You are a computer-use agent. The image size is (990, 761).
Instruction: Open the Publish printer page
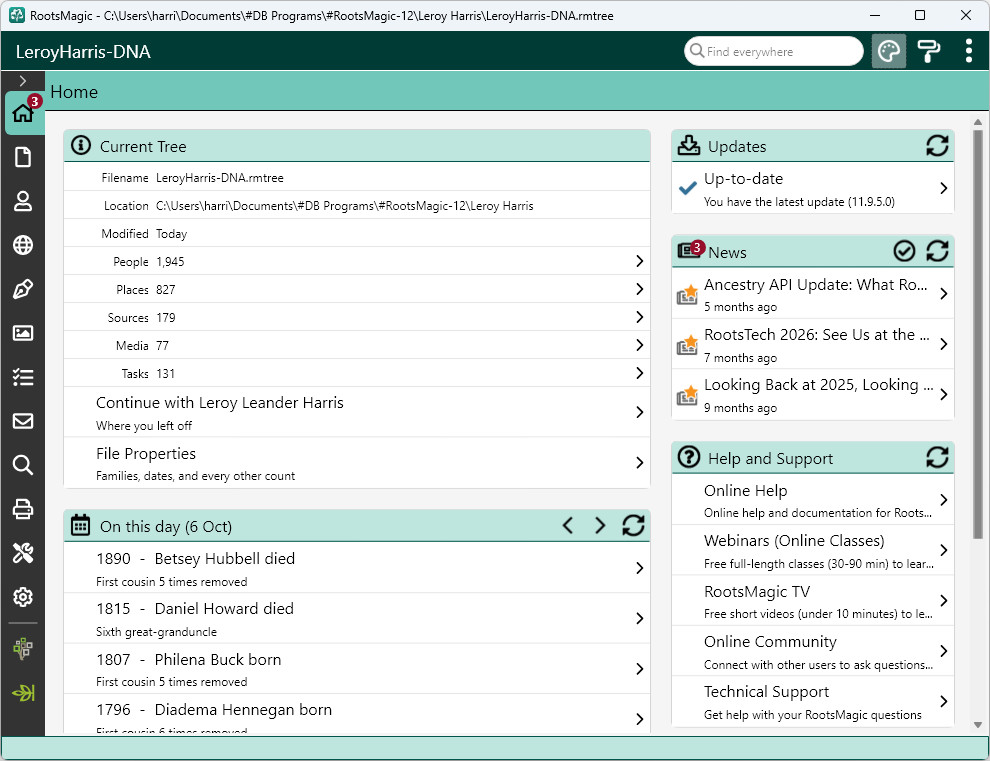23,509
